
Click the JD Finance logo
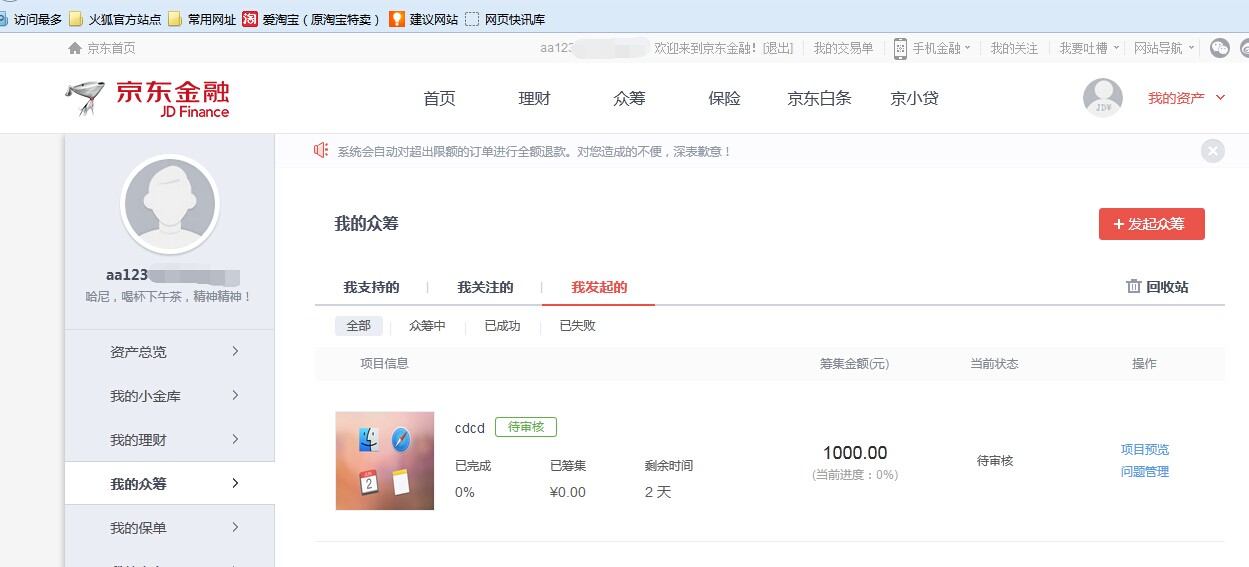(147, 98)
